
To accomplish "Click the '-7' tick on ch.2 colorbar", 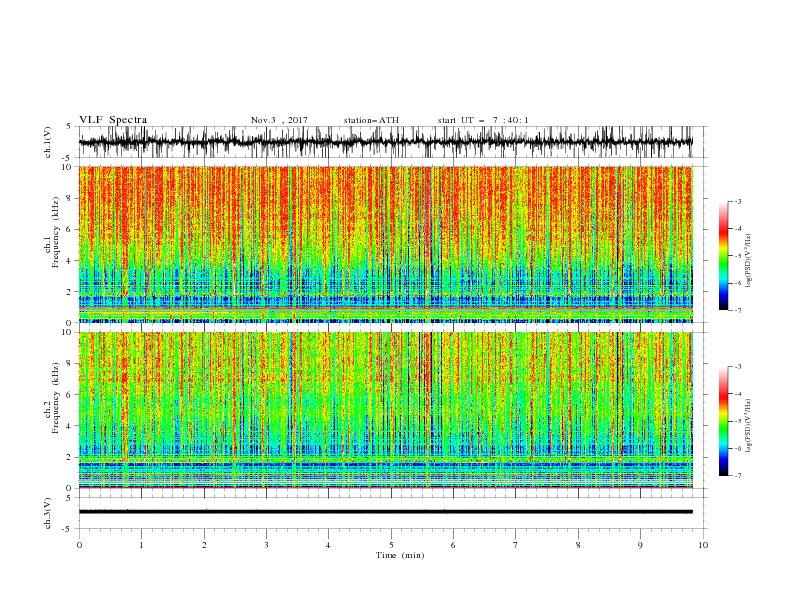I will pos(737,476).
